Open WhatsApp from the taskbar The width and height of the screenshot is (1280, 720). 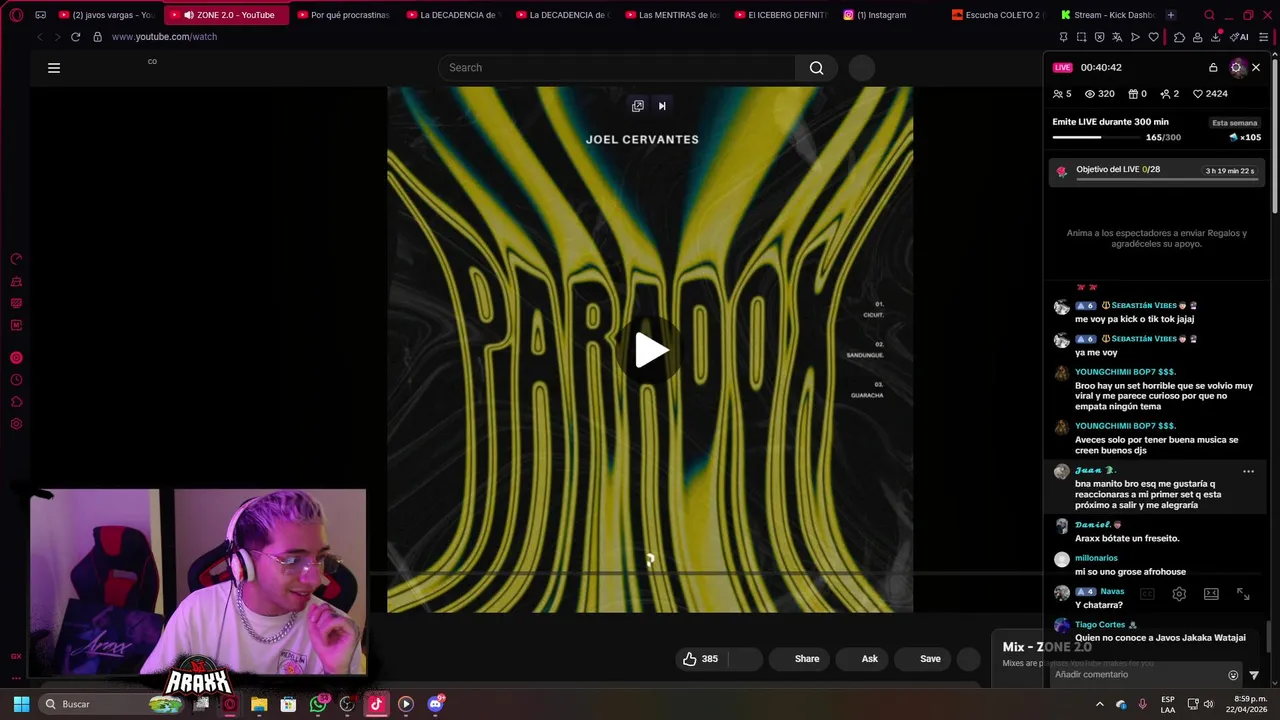(x=318, y=704)
